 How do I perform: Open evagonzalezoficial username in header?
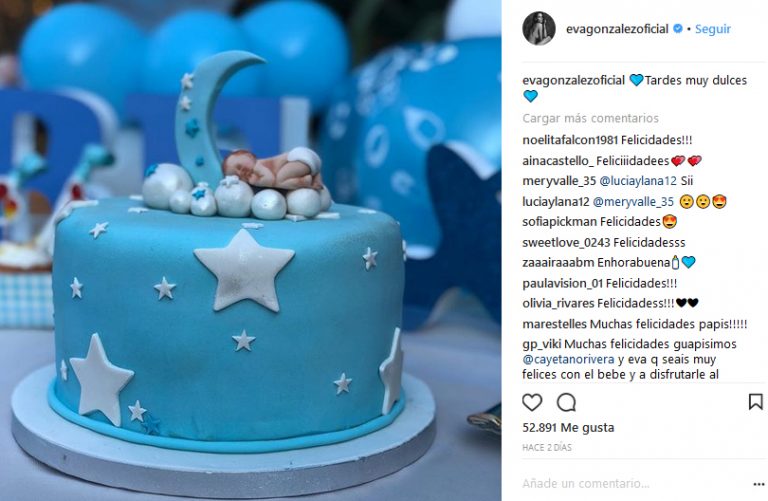(617, 29)
